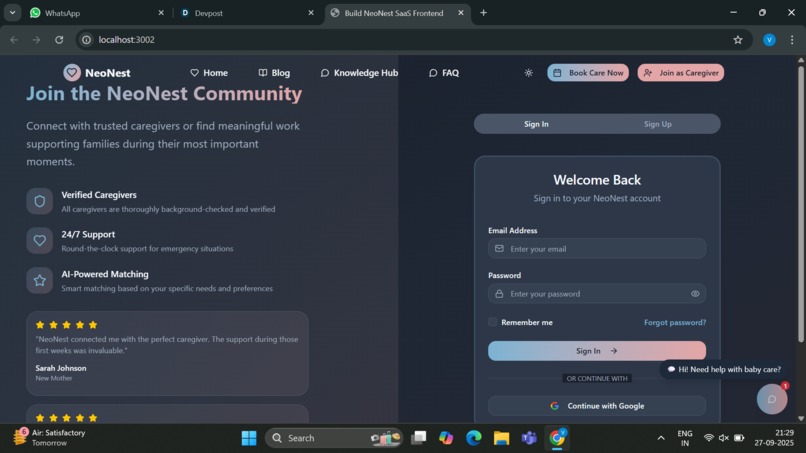This screenshot has width=806, height=453.
Task: Go forward in browser history
Action: pyautogui.click(x=36, y=40)
